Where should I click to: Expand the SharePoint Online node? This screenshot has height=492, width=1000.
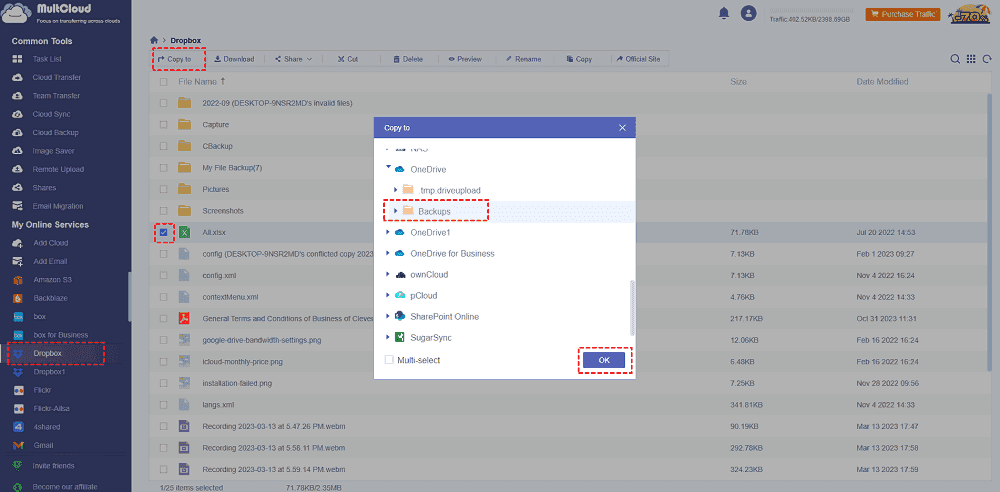[x=387, y=316]
